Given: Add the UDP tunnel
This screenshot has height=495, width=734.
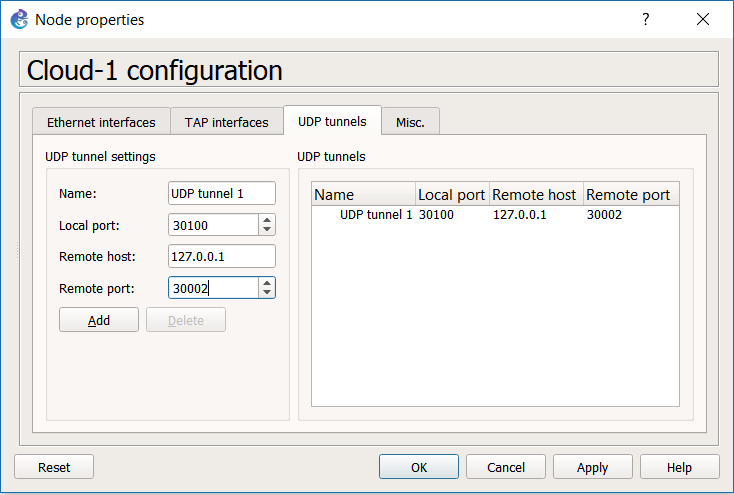Looking at the screenshot, I should click(x=99, y=320).
